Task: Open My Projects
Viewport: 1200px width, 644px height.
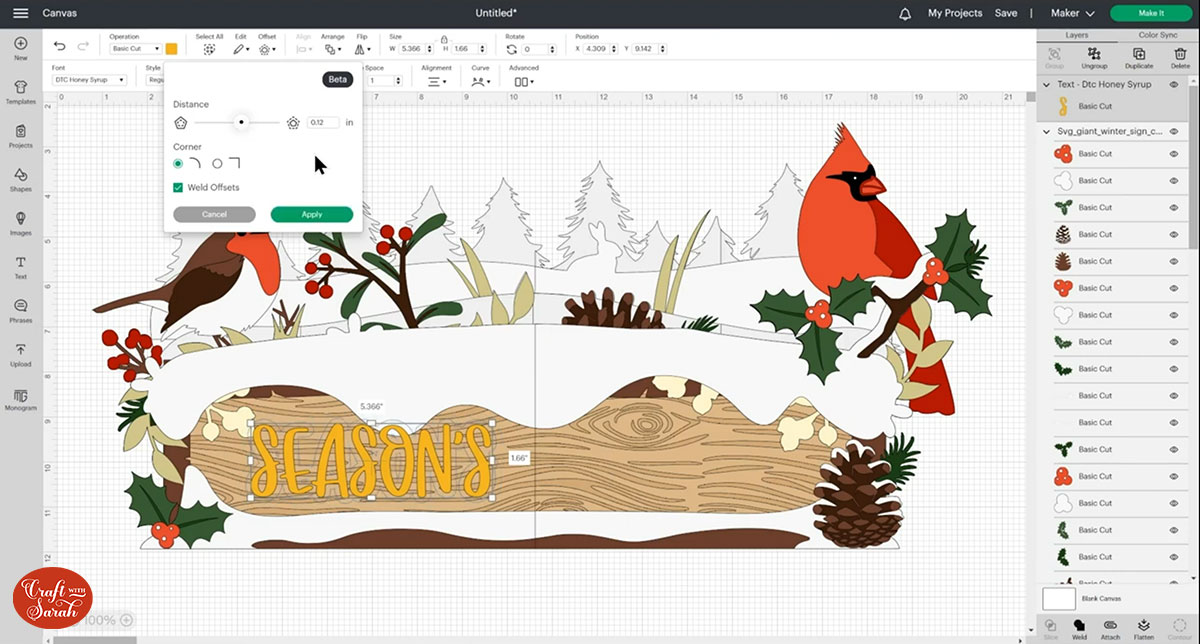Action: pyautogui.click(x=954, y=13)
